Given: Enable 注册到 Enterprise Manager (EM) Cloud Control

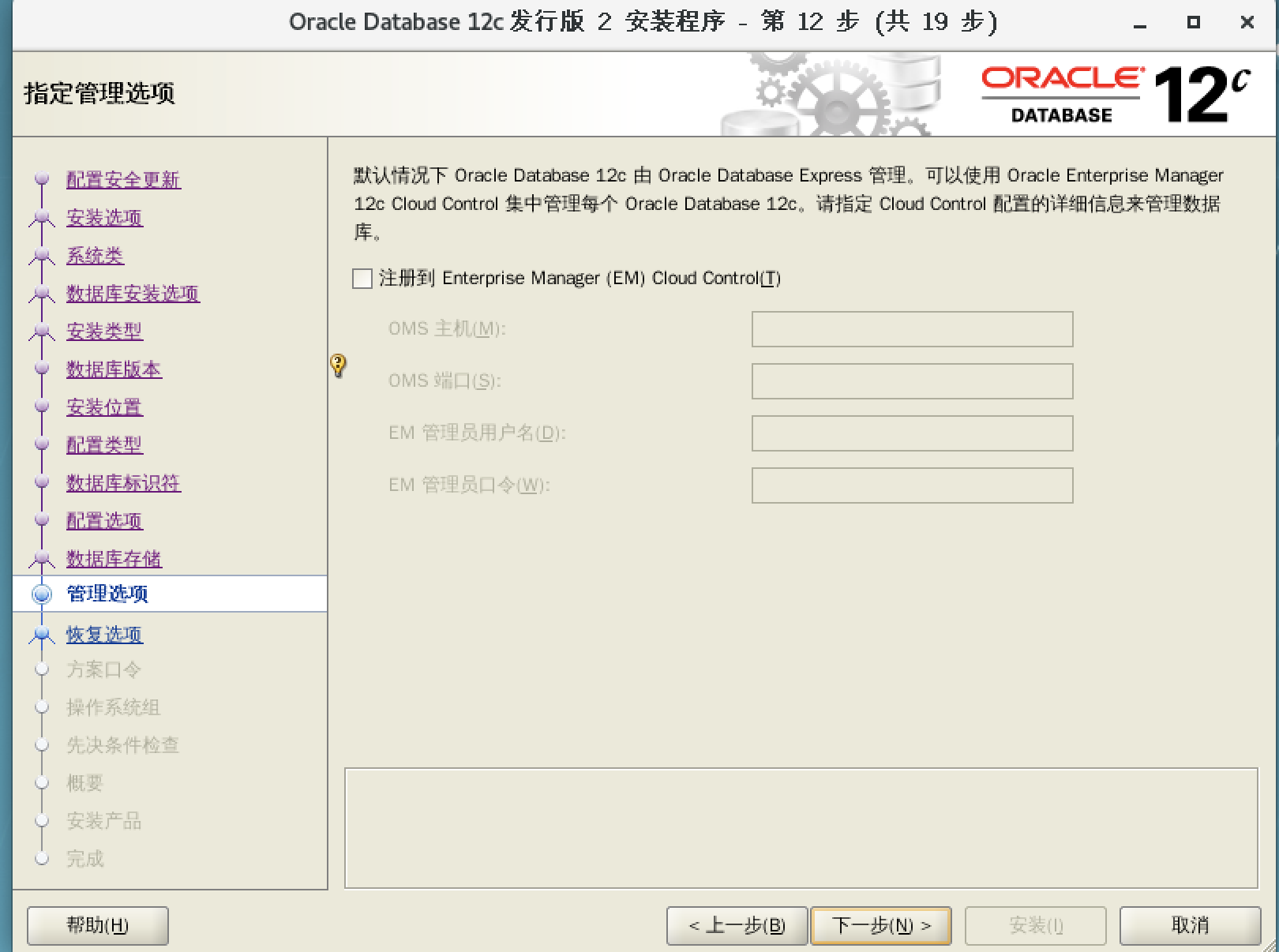Looking at the screenshot, I should pyautogui.click(x=362, y=278).
